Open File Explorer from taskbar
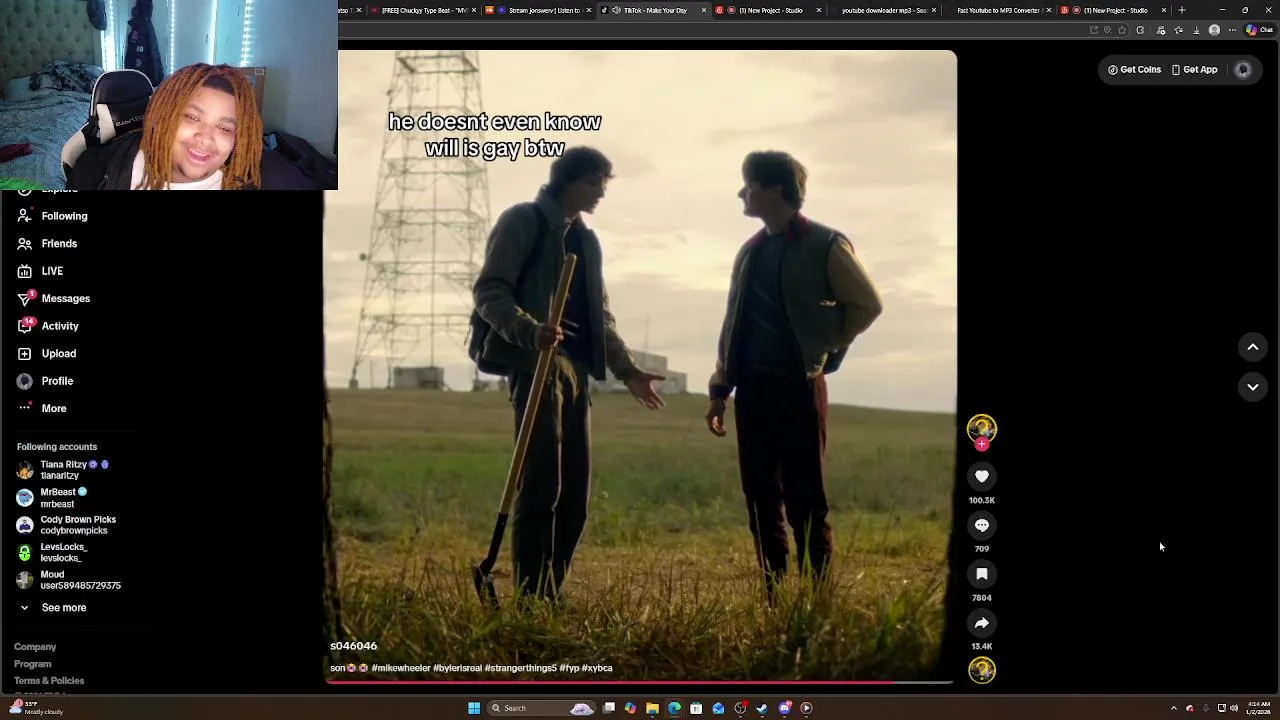 pos(652,708)
